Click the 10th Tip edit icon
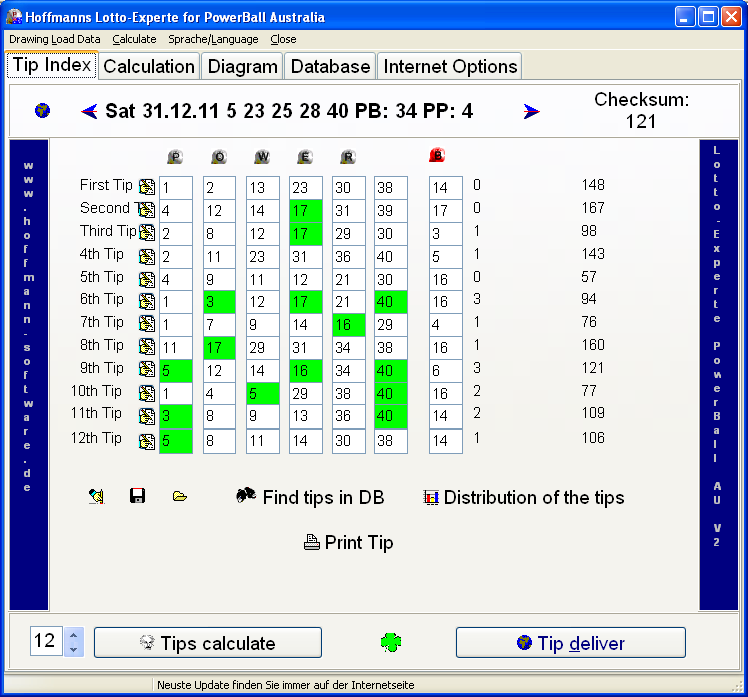 pyautogui.click(x=147, y=393)
